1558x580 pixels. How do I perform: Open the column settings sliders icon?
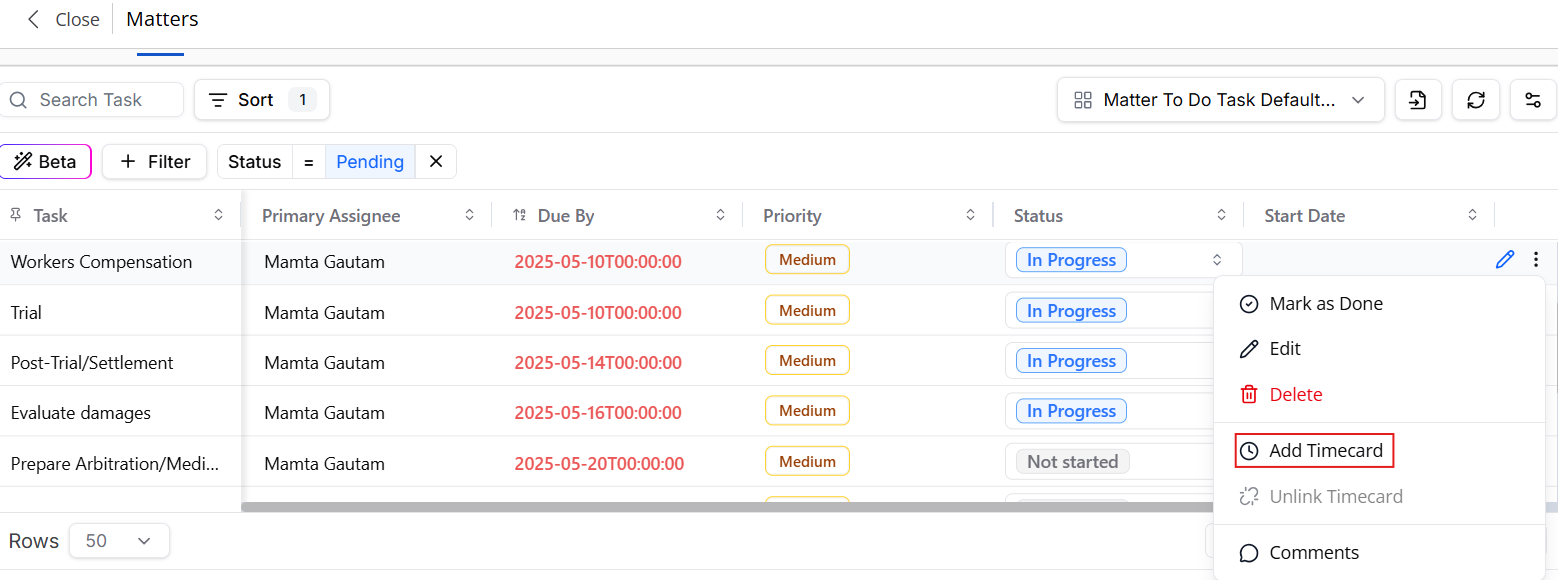(x=1533, y=100)
